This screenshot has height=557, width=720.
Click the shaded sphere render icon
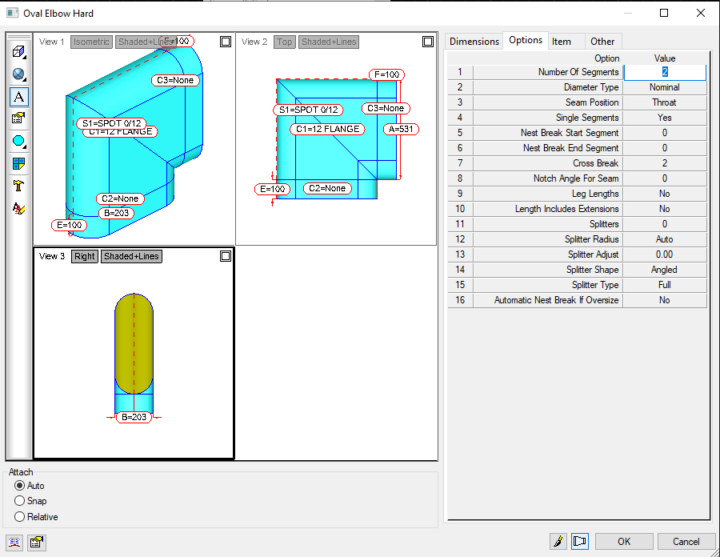point(19,75)
